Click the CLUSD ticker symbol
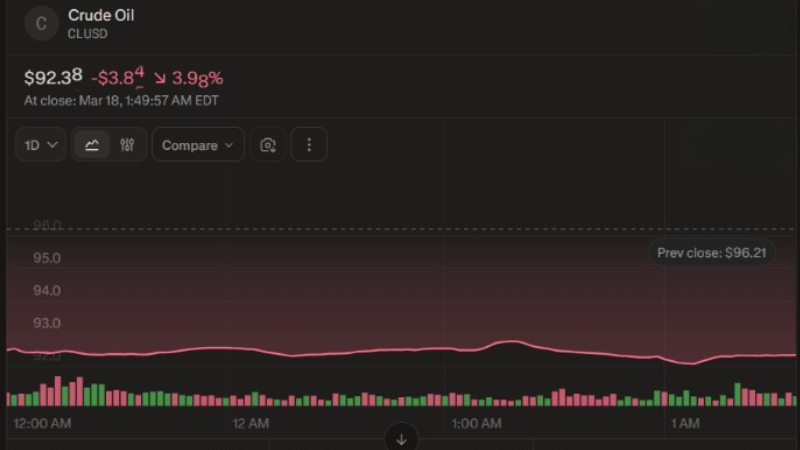 (x=89, y=34)
